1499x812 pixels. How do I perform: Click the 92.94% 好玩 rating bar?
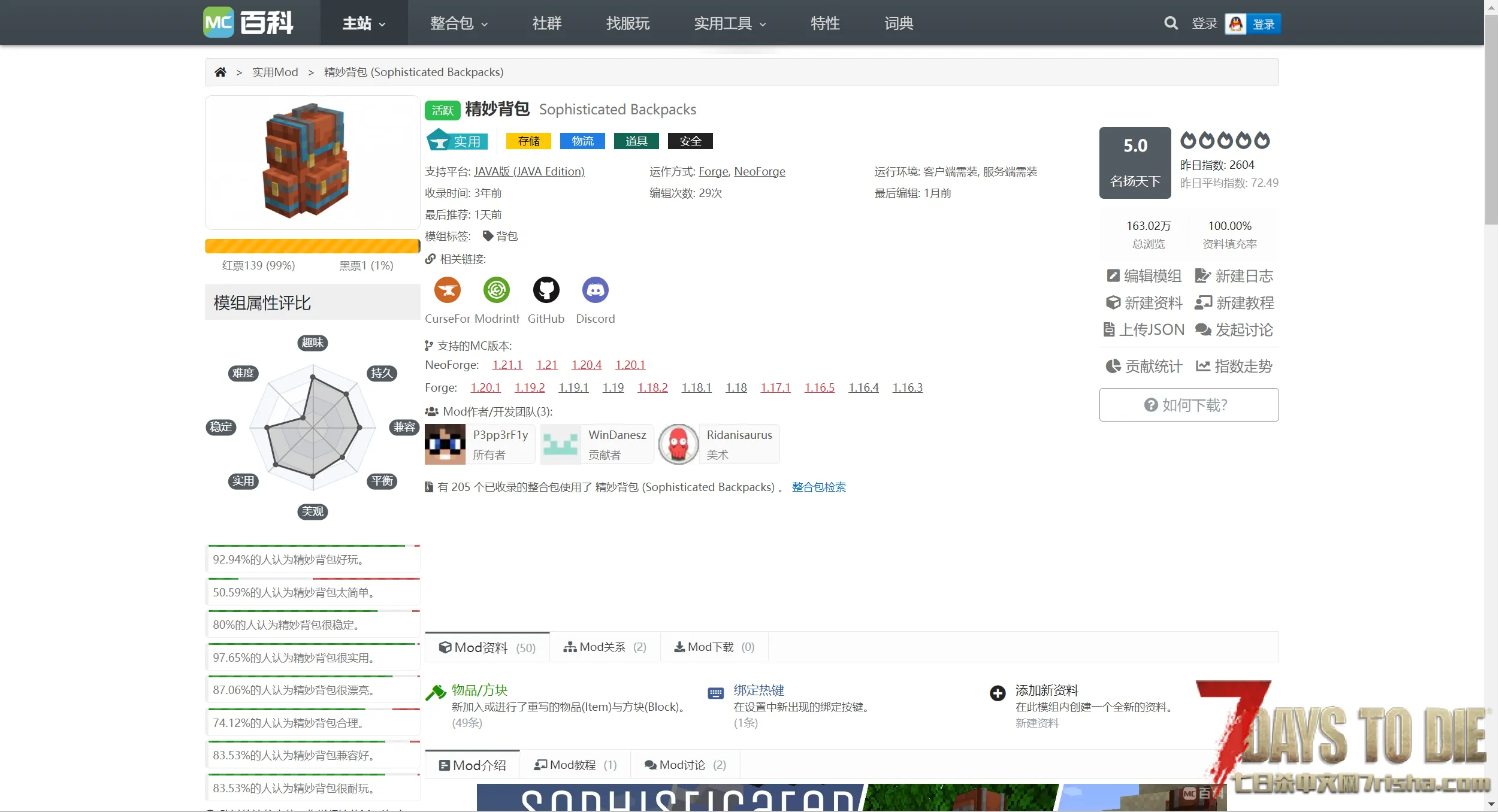click(x=313, y=559)
